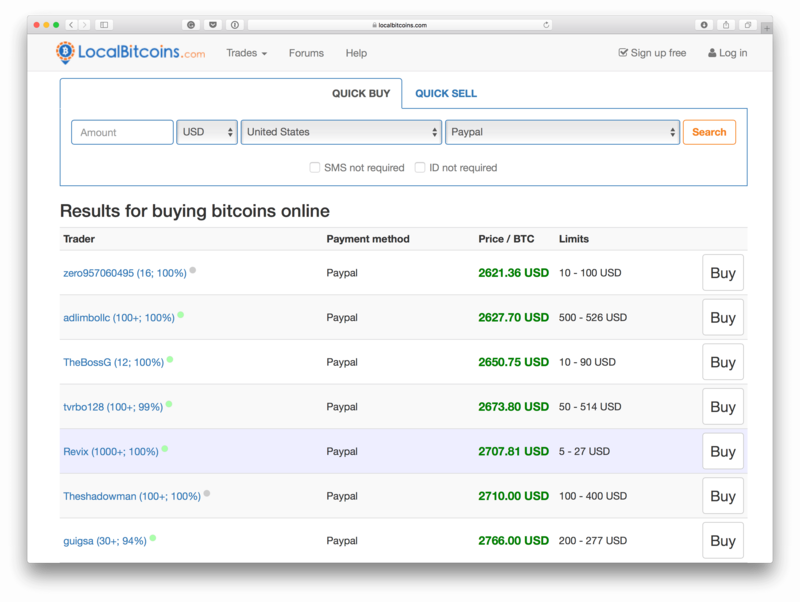Open the Paypal payment method dropdown

pyautogui.click(x=562, y=132)
